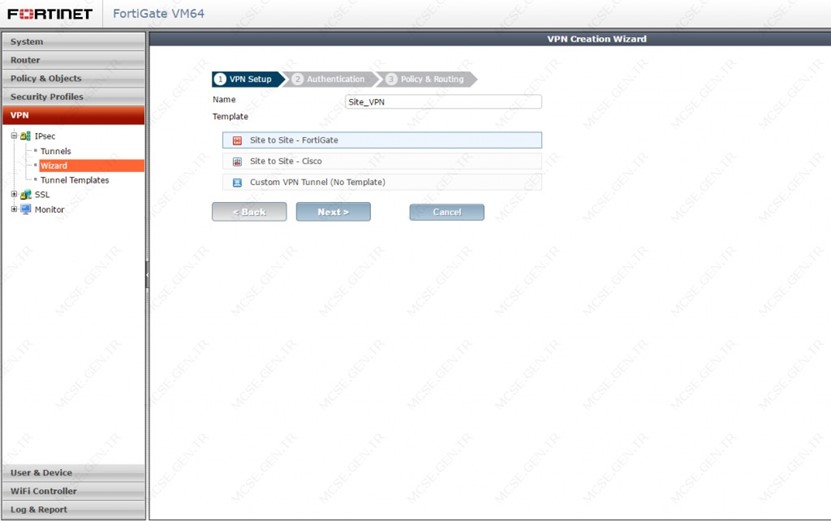This screenshot has width=831, height=521.
Task: Click the Name field containing Site_VPN
Action: coord(443,102)
